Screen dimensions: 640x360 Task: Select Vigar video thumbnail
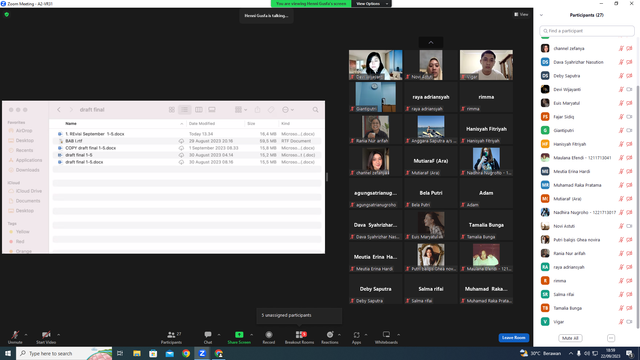coord(486,65)
